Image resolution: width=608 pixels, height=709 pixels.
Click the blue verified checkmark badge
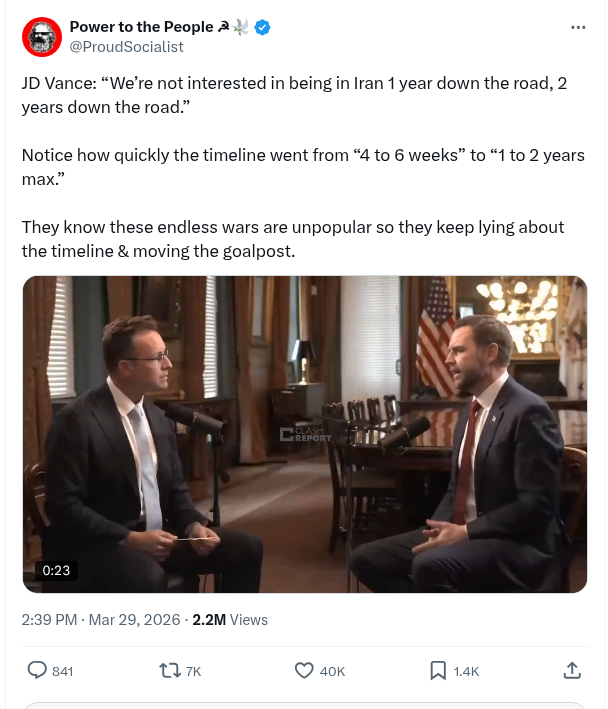click(x=262, y=28)
